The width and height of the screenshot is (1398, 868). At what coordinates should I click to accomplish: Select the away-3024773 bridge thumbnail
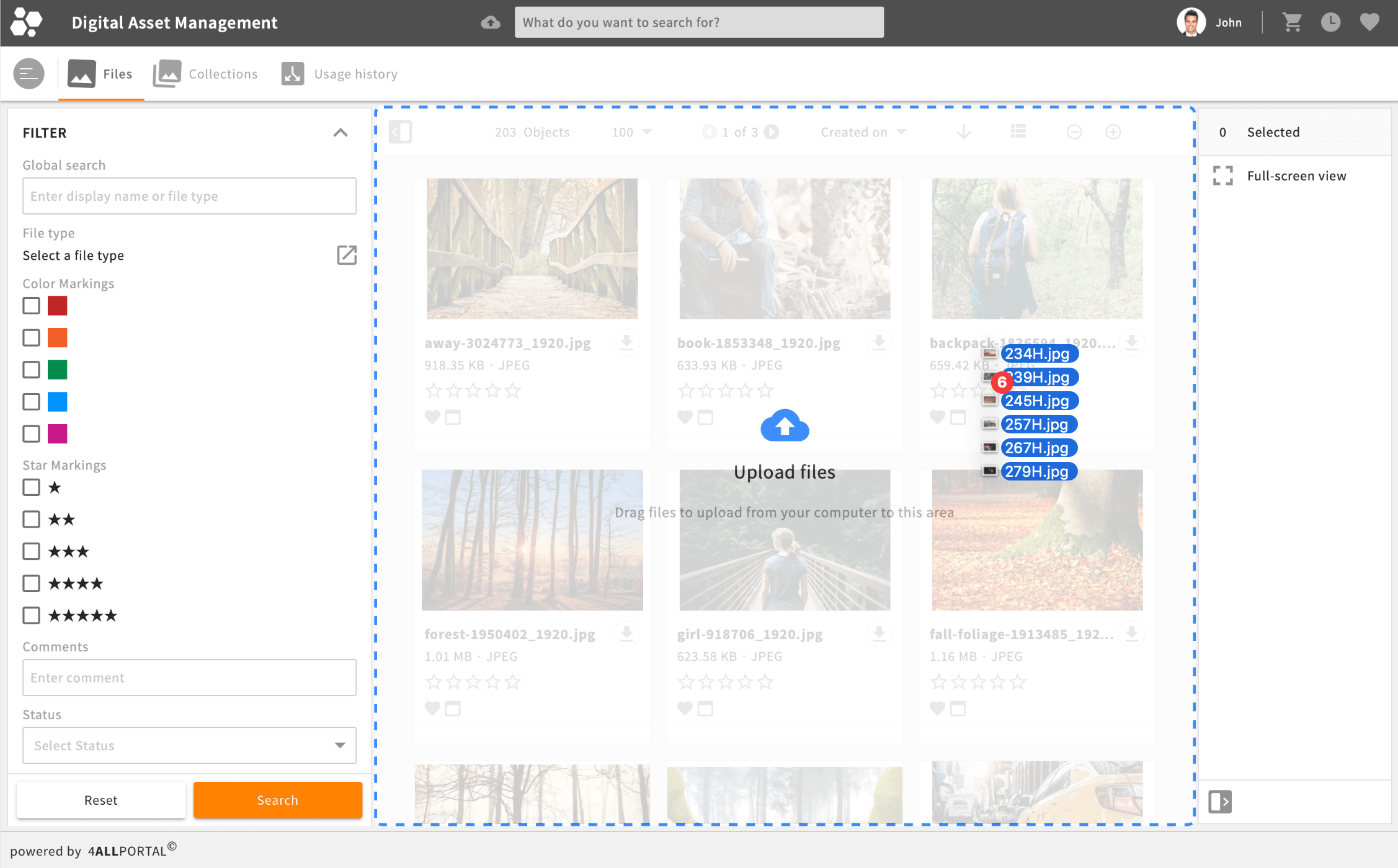[532, 249]
